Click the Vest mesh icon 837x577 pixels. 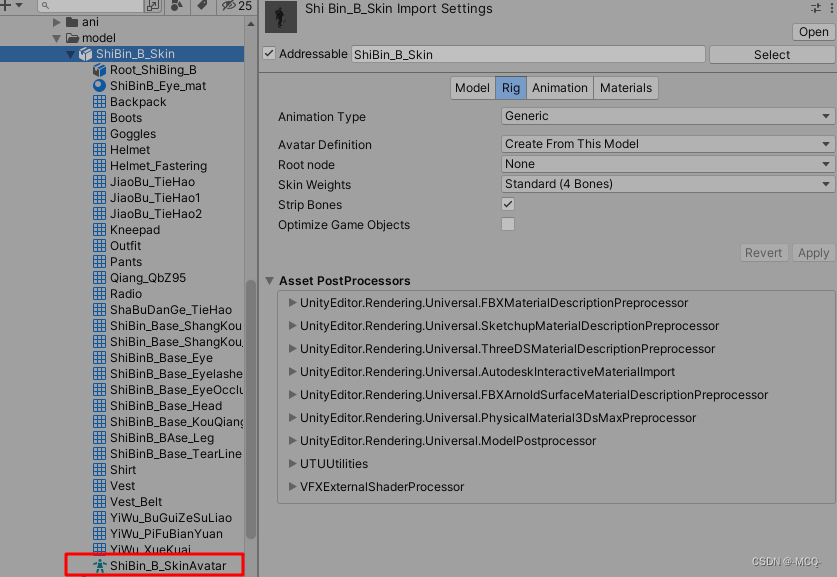pyautogui.click(x=99, y=486)
